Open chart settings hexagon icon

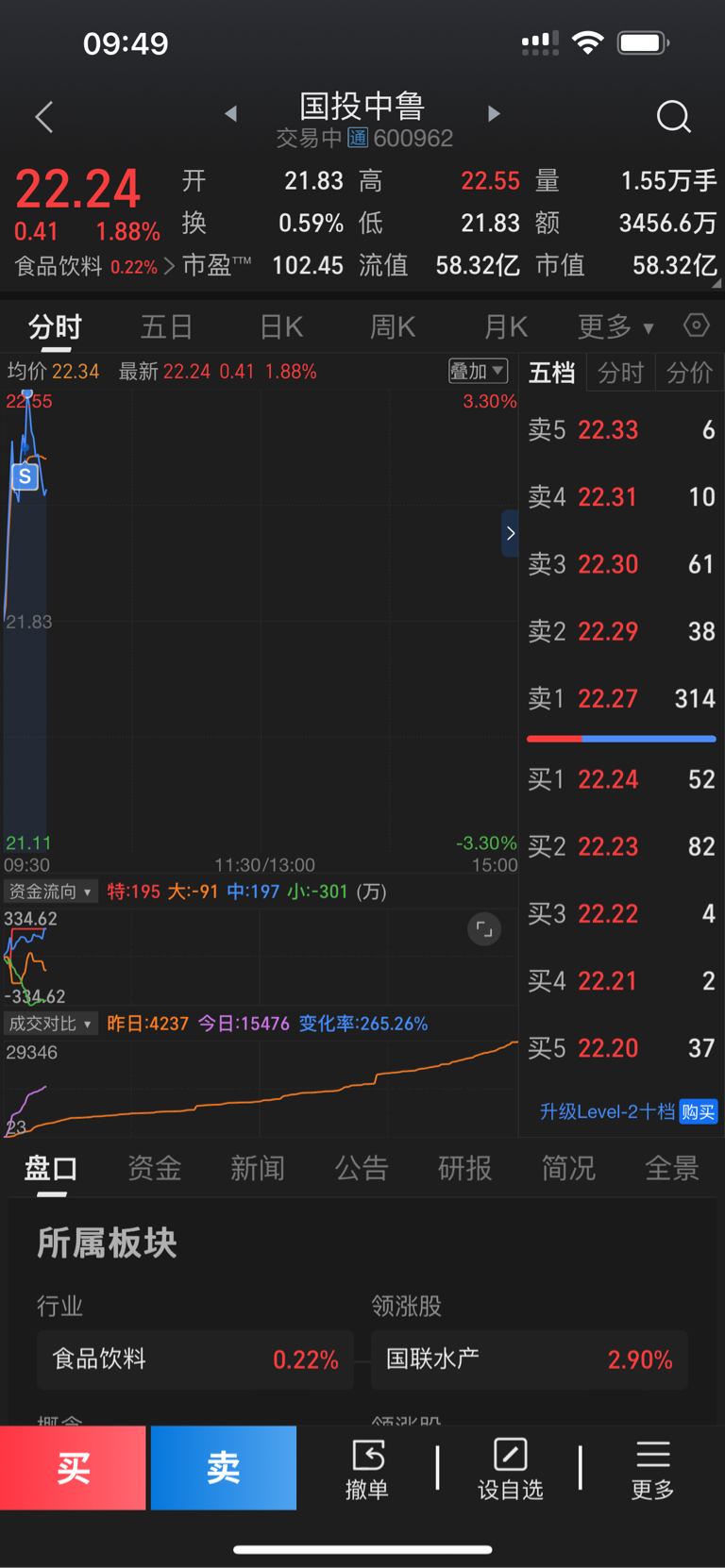[x=697, y=325]
